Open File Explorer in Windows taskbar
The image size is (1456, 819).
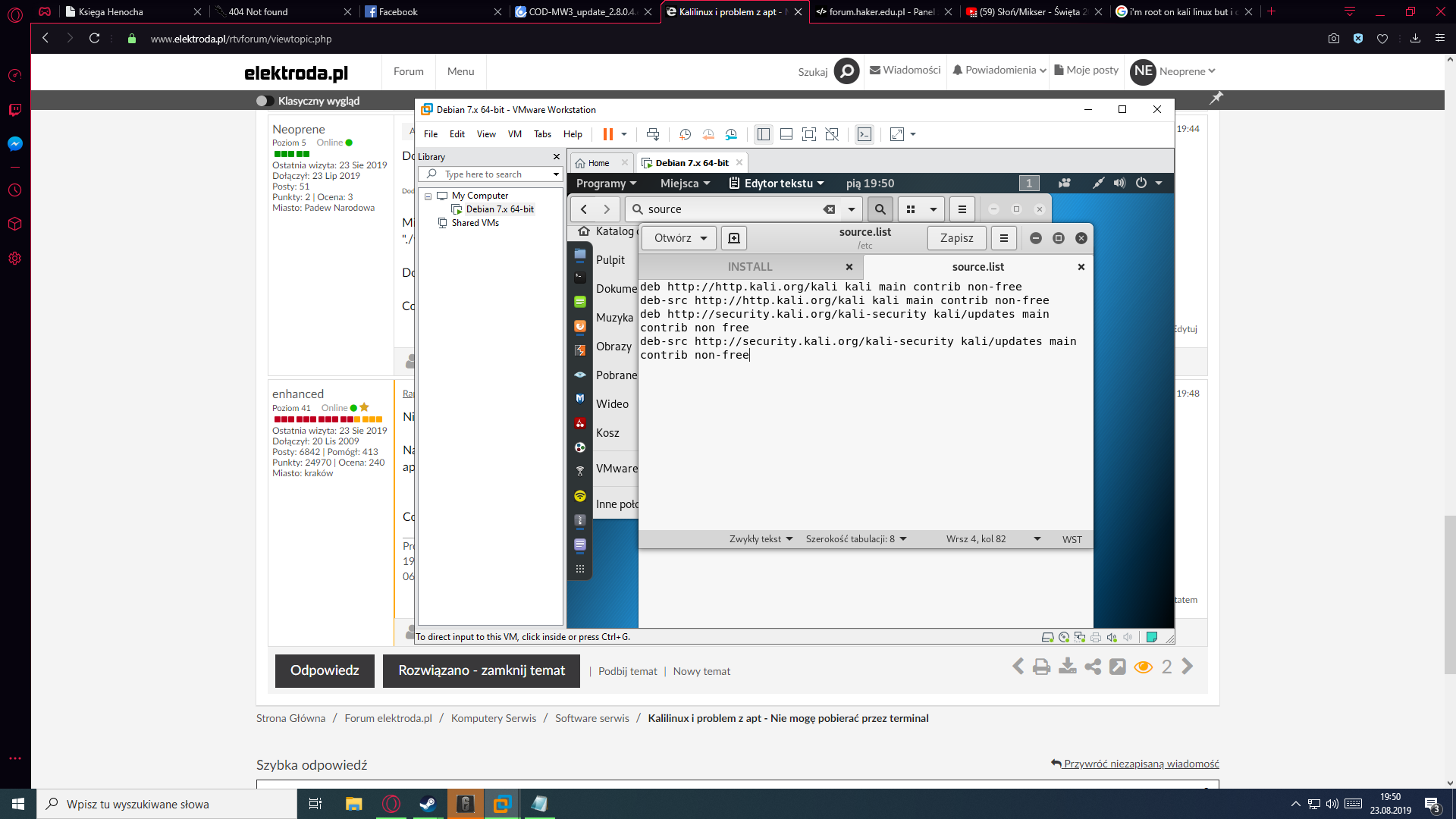pos(353,804)
